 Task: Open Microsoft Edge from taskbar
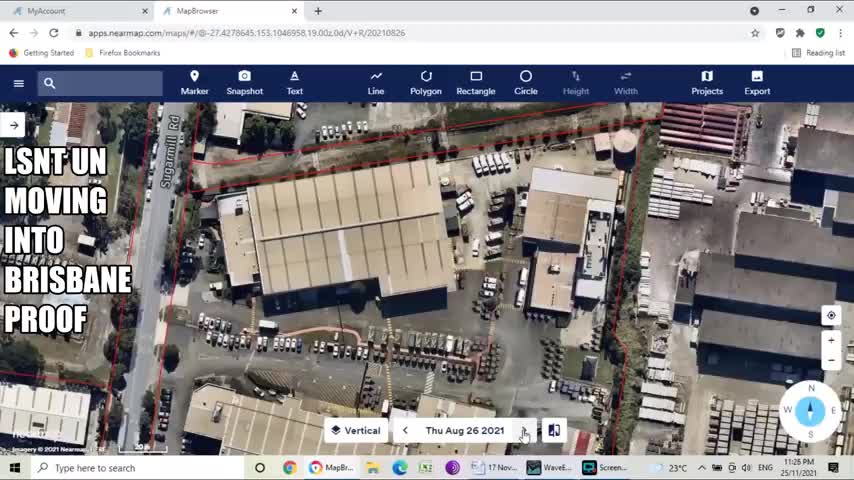coord(400,468)
